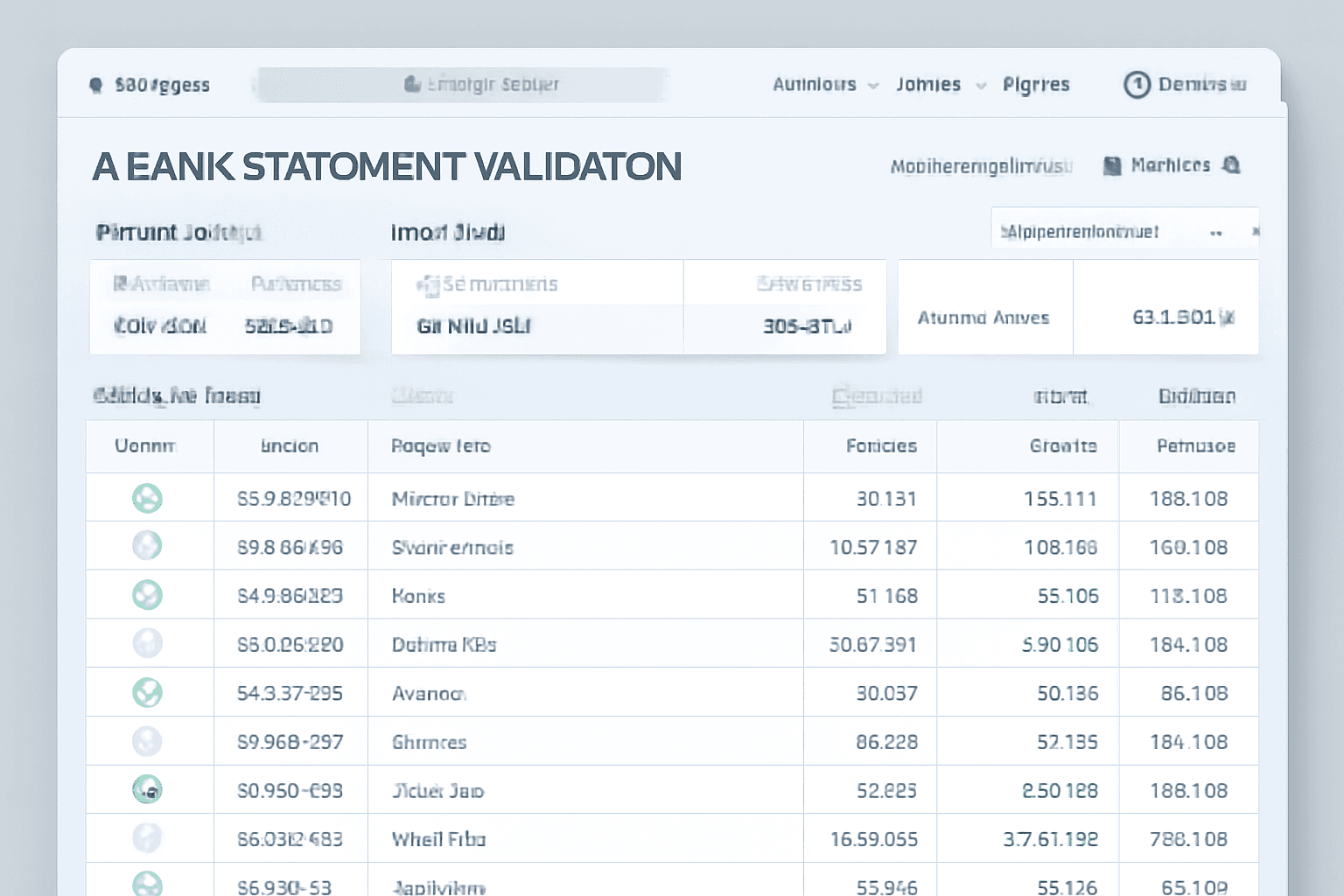Screen dimensions: 1344x896
Task: Click the Demırıs label in top bar
Action: (x=1202, y=85)
